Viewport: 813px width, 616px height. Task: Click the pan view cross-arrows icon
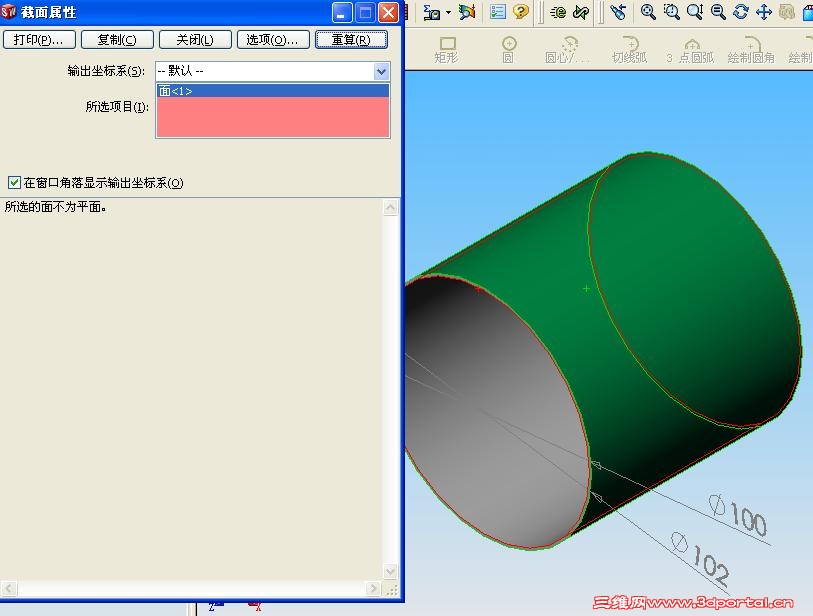tap(764, 12)
